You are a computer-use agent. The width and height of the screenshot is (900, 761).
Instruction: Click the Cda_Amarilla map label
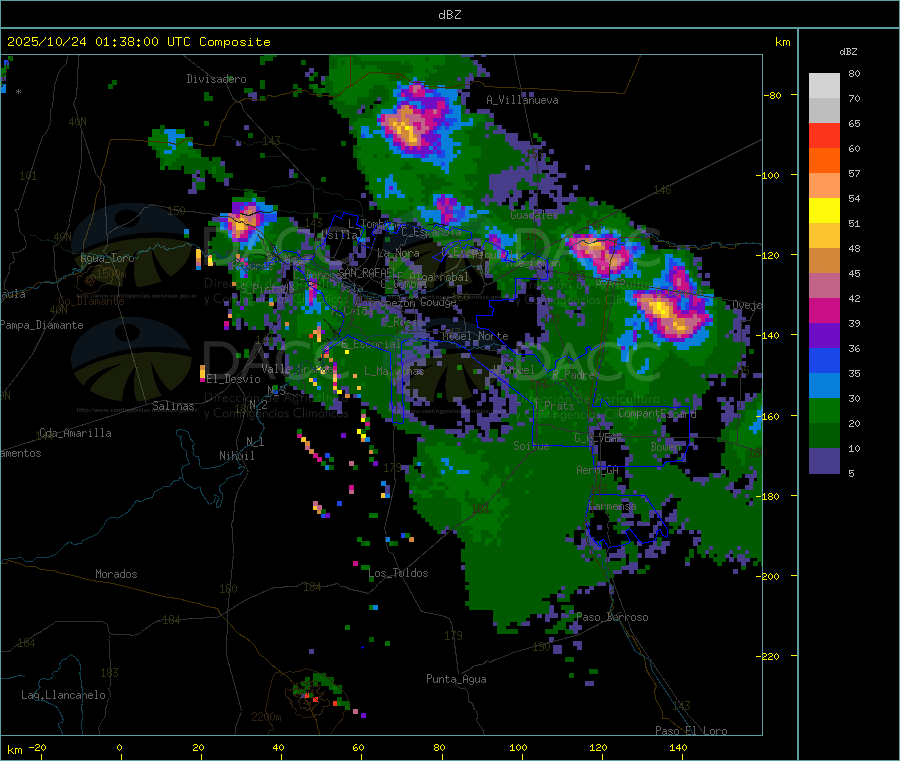[75, 433]
